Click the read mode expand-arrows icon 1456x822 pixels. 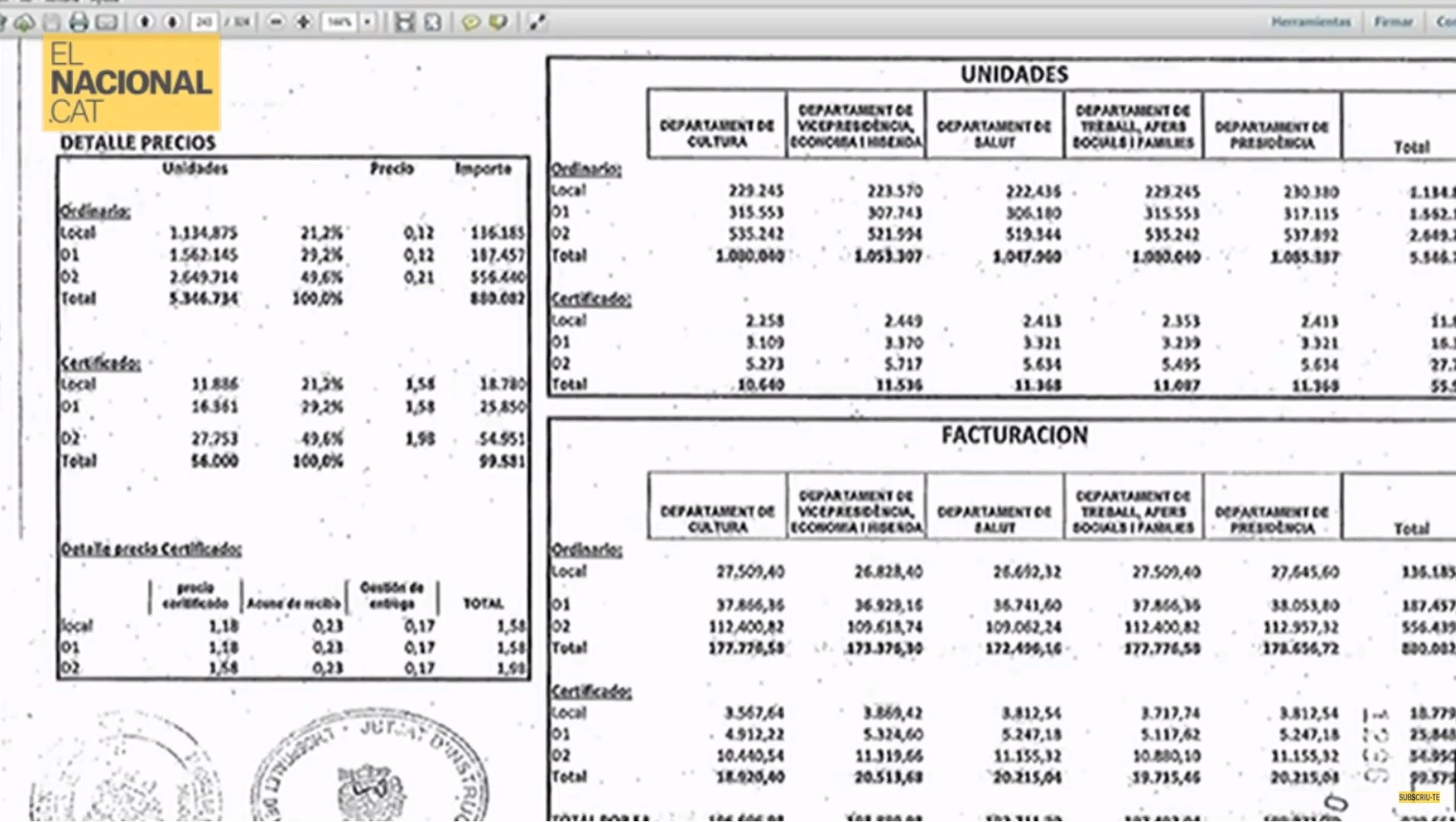pos(537,23)
